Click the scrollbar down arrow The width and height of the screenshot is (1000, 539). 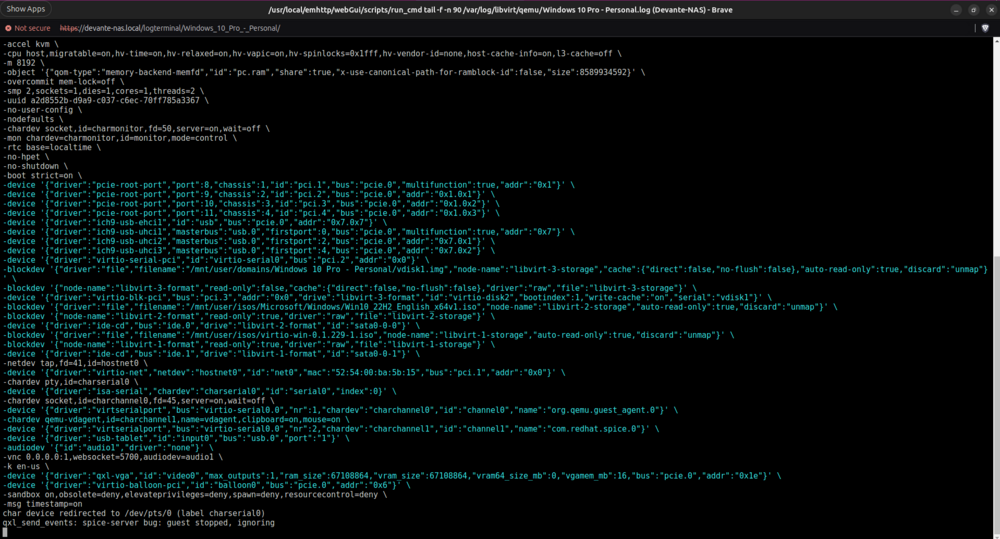(996, 535)
